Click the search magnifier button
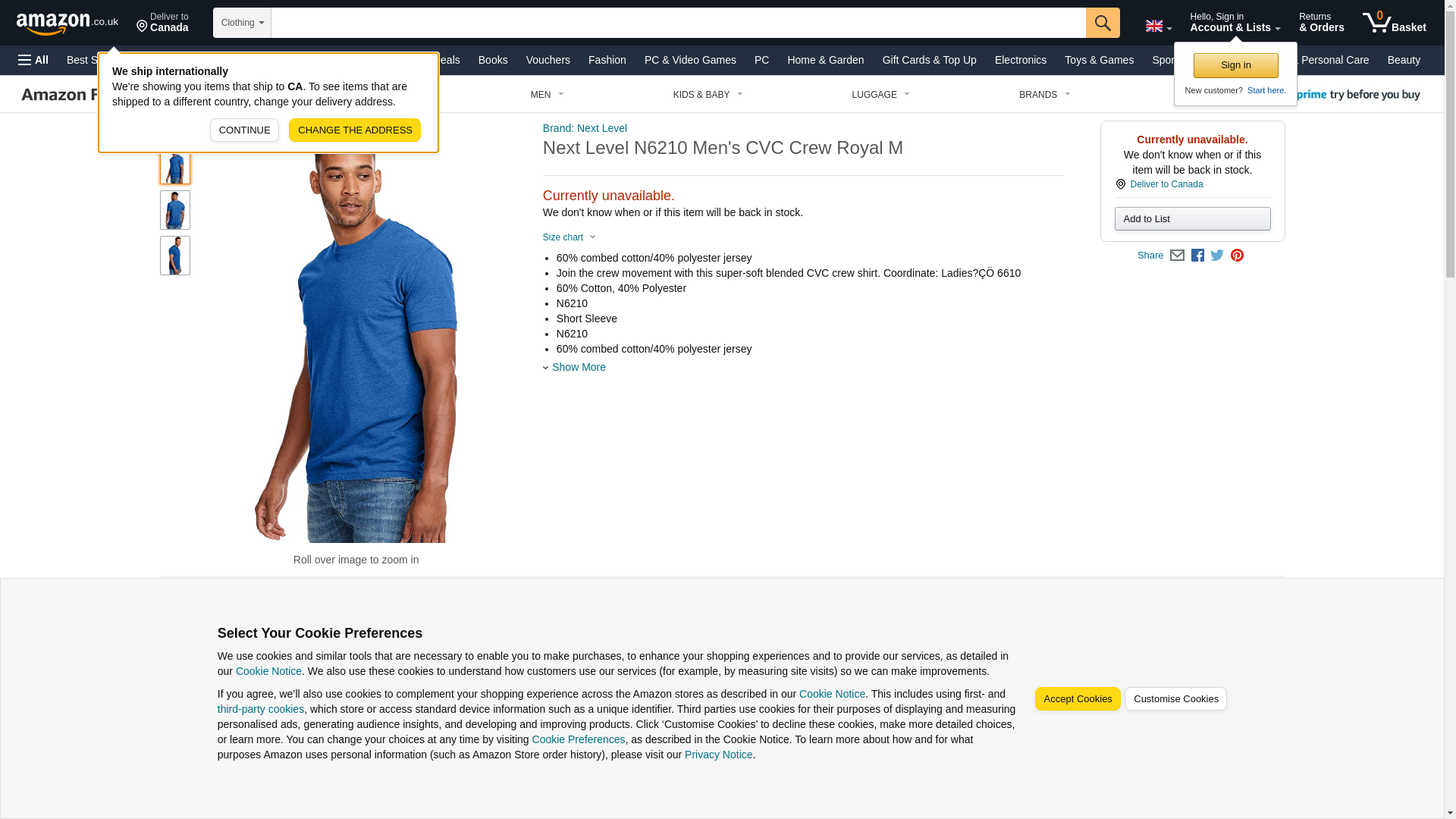The image size is (1456, 819). click(1103, 23)
